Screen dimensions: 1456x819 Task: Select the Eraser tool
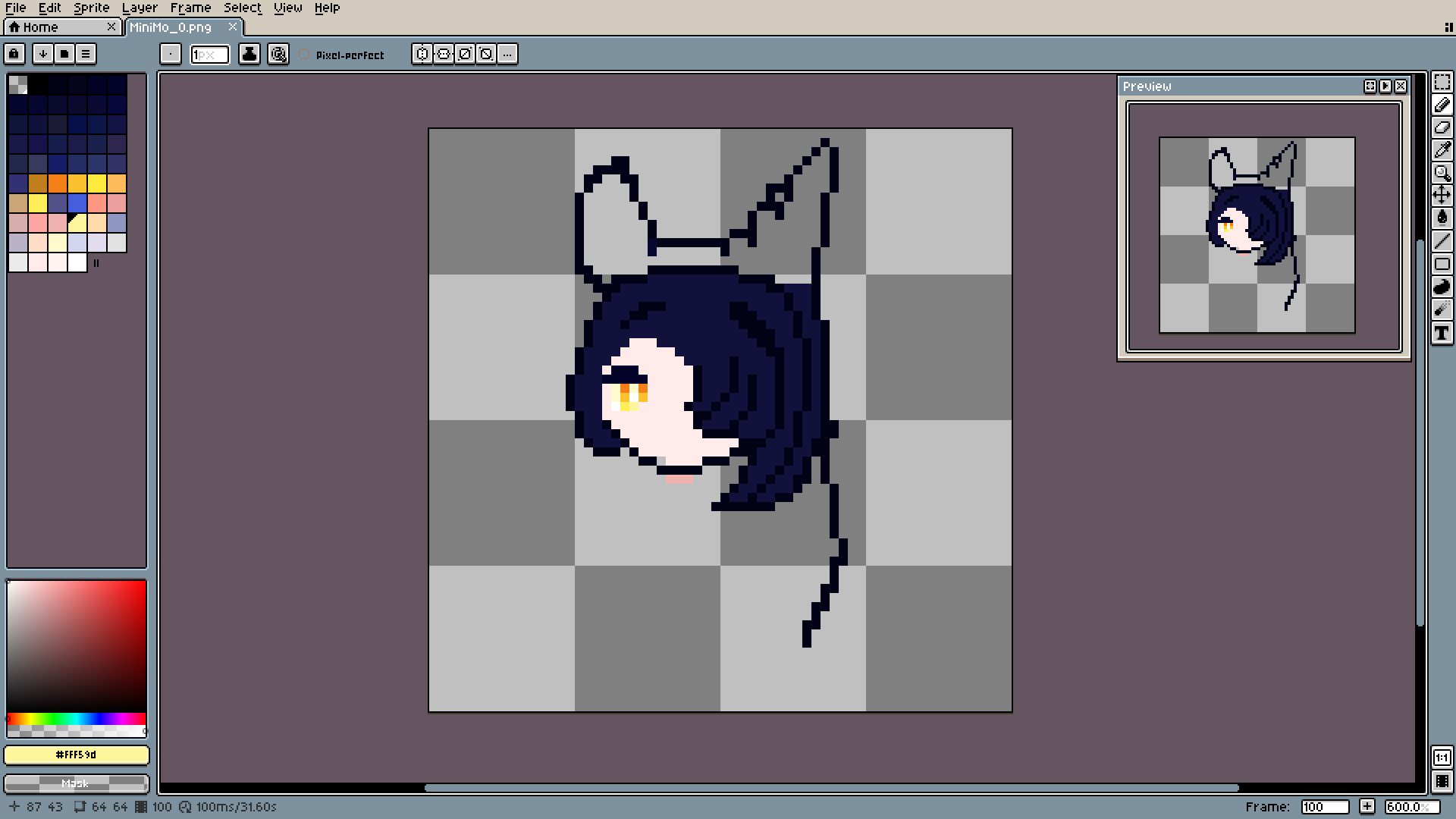(x=1442, y=127)
